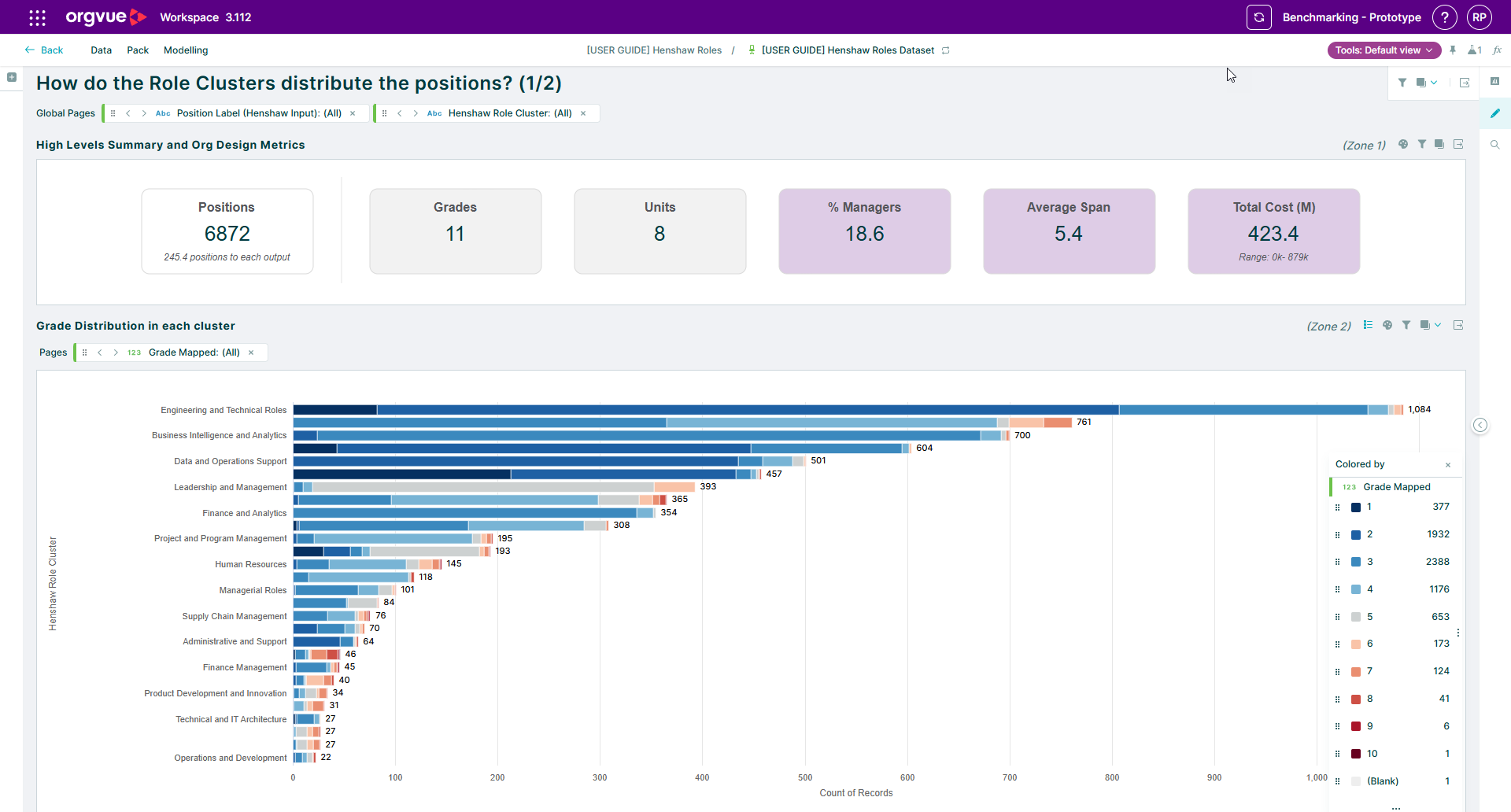Viewport: 1511px width, 812px height.
Task: Expand the Tools: Default view dropdown
Action: (1384, 50)
